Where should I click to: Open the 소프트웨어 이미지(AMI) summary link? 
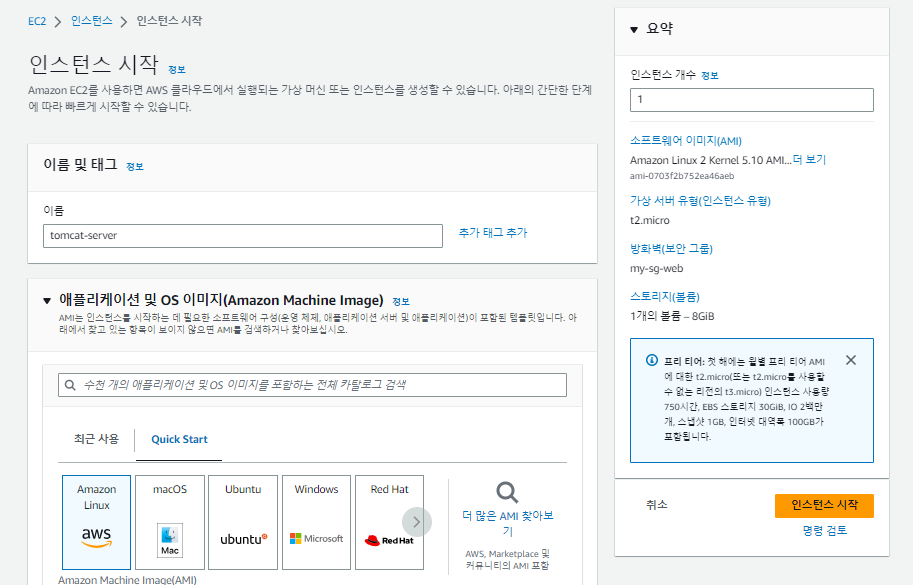click(x=686, y=141)
